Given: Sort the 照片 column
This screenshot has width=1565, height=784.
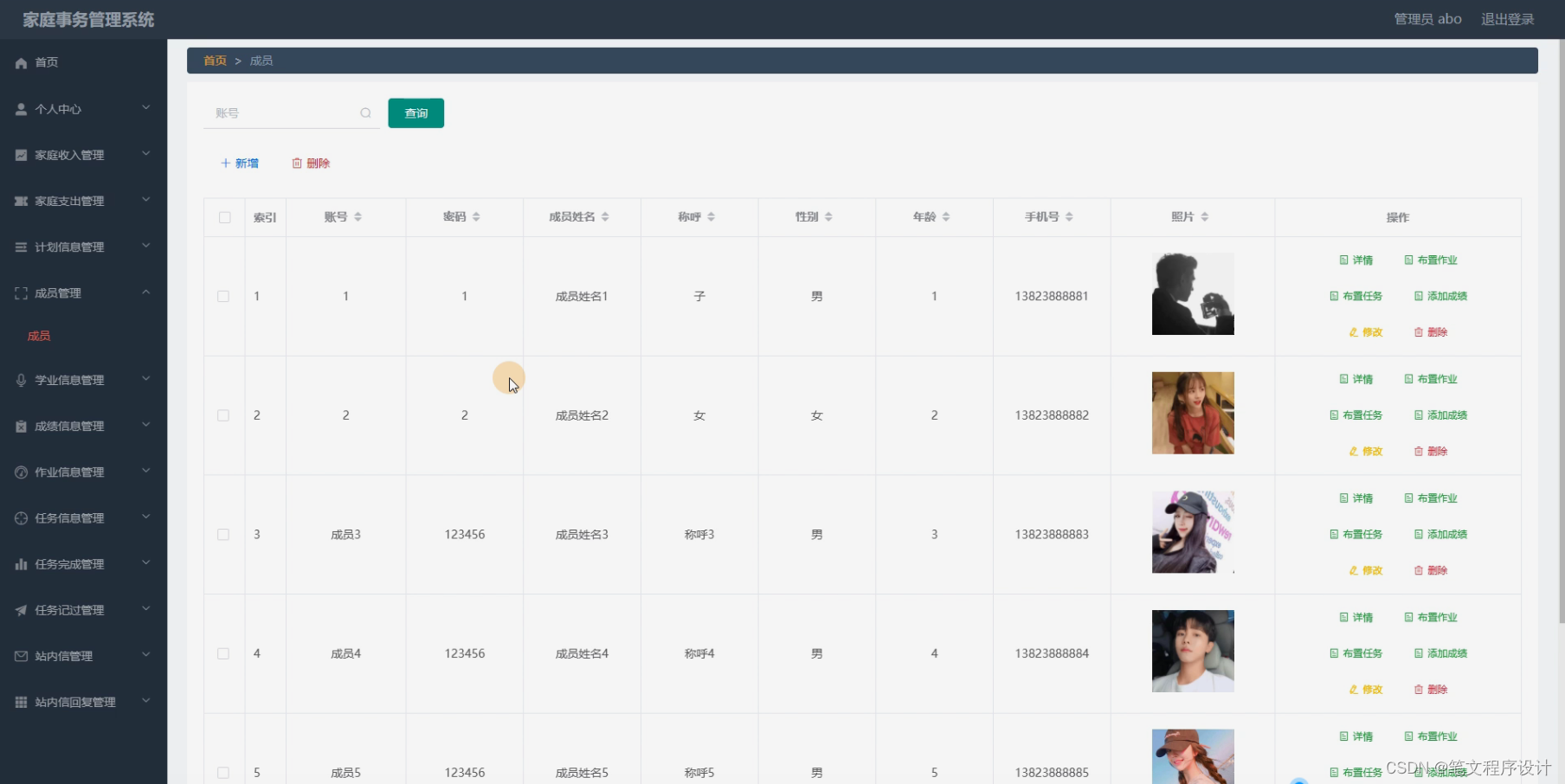Looking at the screenshot, I should click(1205, 216).
